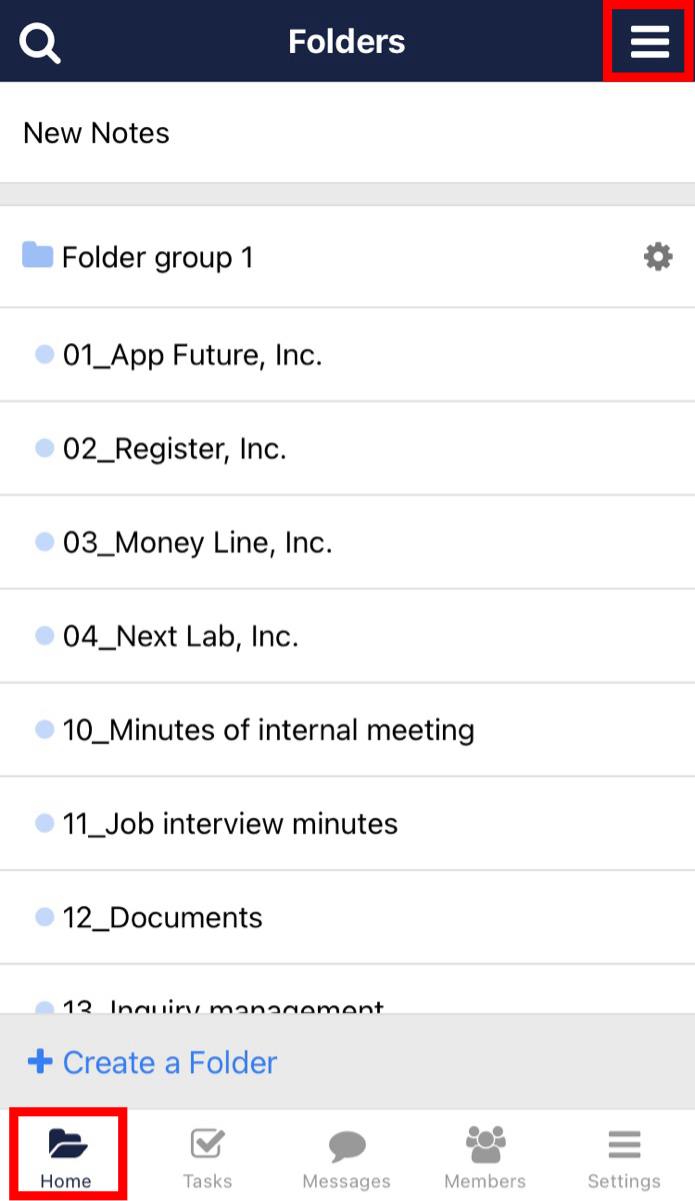Open New Notes

[97, 133]
